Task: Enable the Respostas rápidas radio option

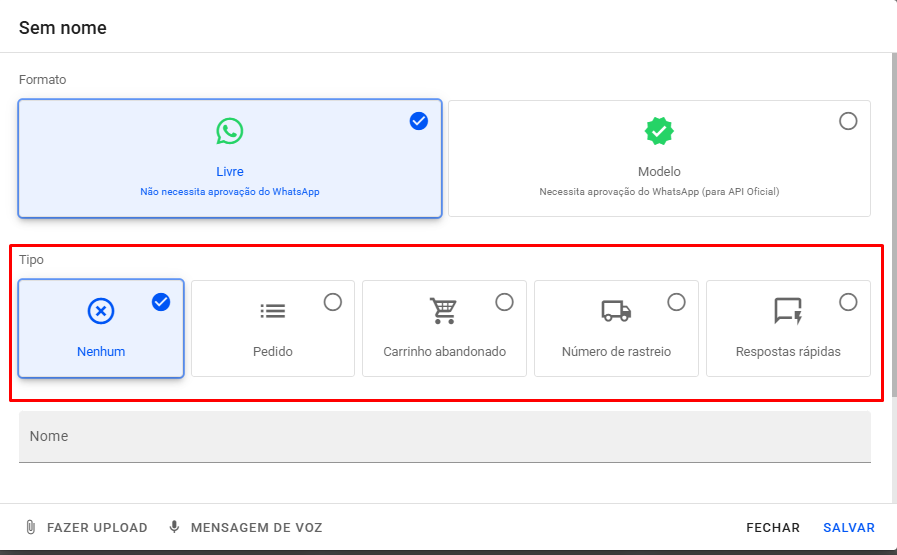Action: pyautogui.click(x=848, y=302)
